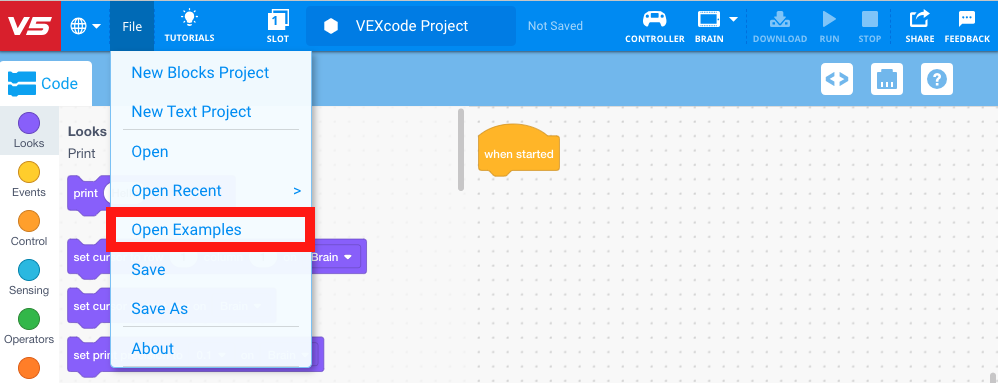Click the VS logo icon
The width and height of the screenshot is (998, 383).
[30, 25]
